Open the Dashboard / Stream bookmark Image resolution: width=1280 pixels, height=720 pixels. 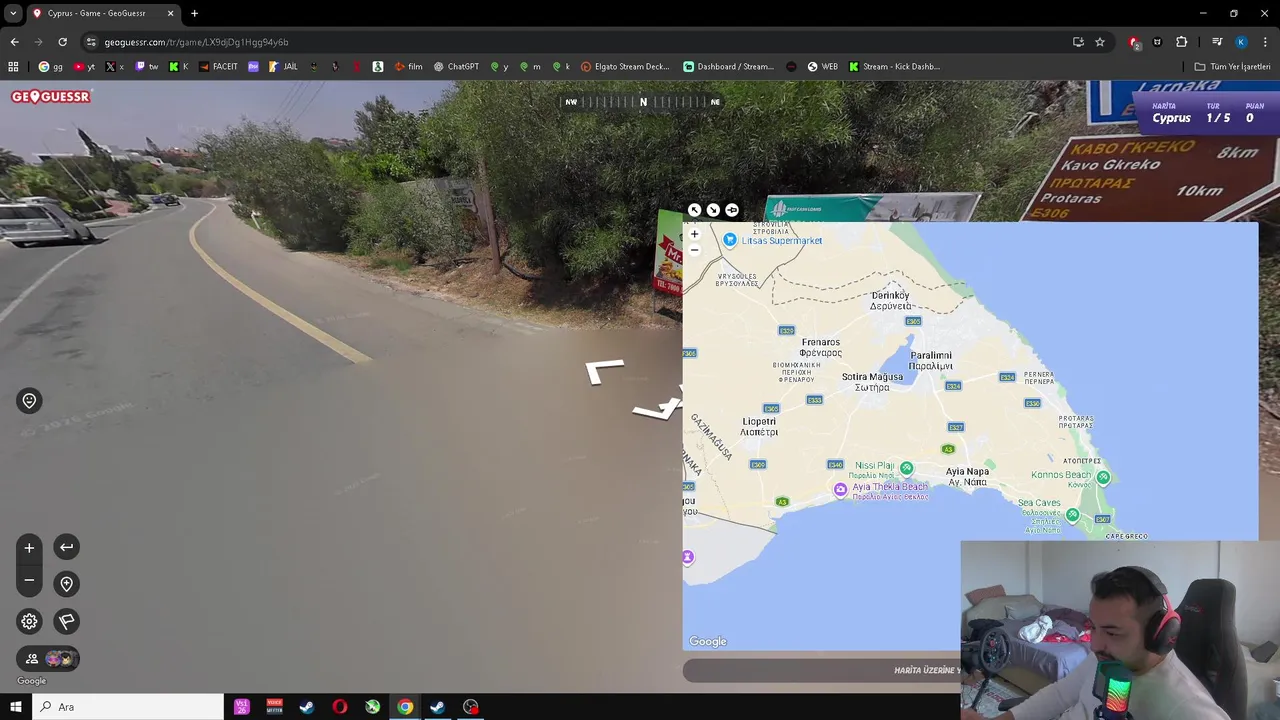[x=729, y=67]
